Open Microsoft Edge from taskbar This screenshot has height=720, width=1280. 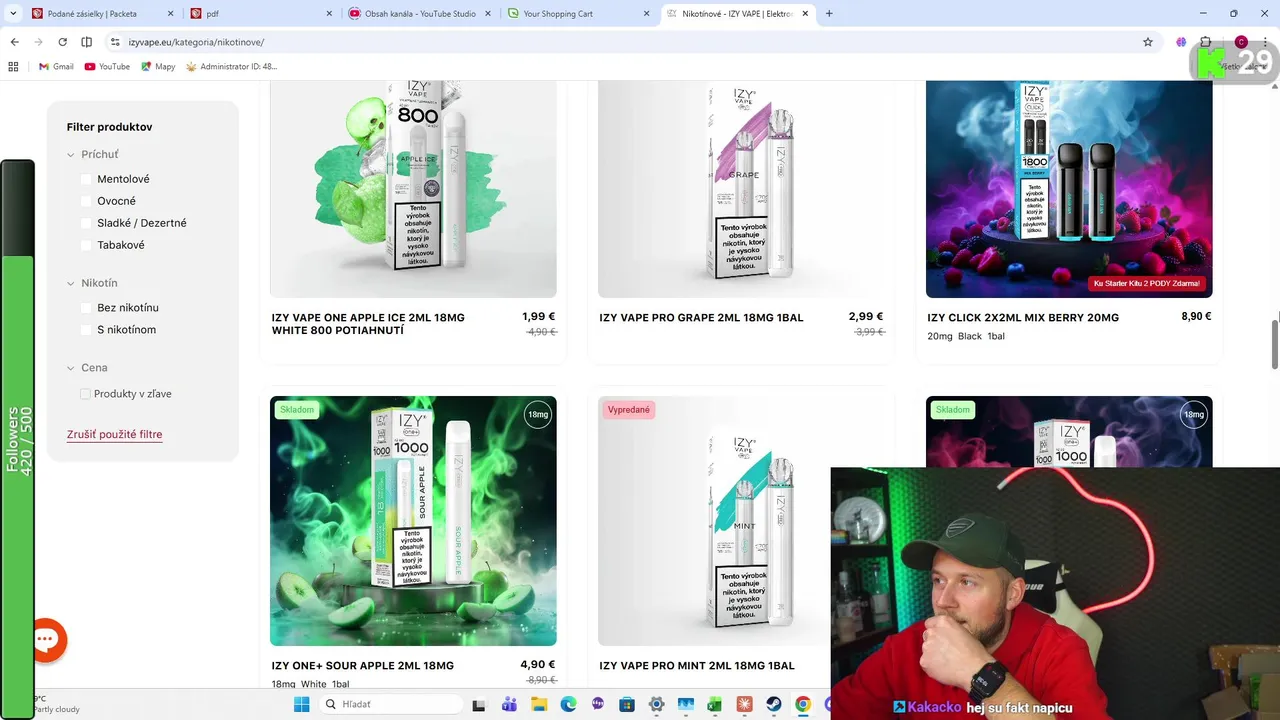568,704
